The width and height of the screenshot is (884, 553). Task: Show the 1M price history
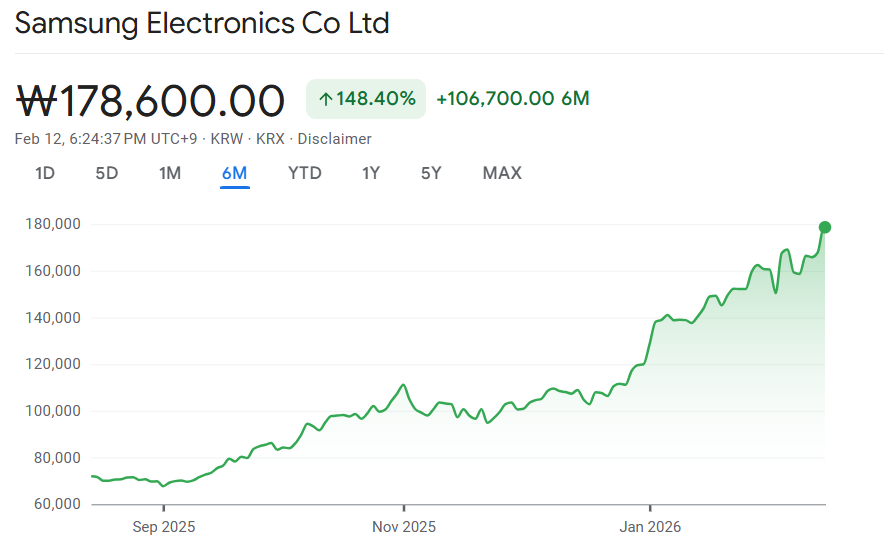tap(170, 173)
